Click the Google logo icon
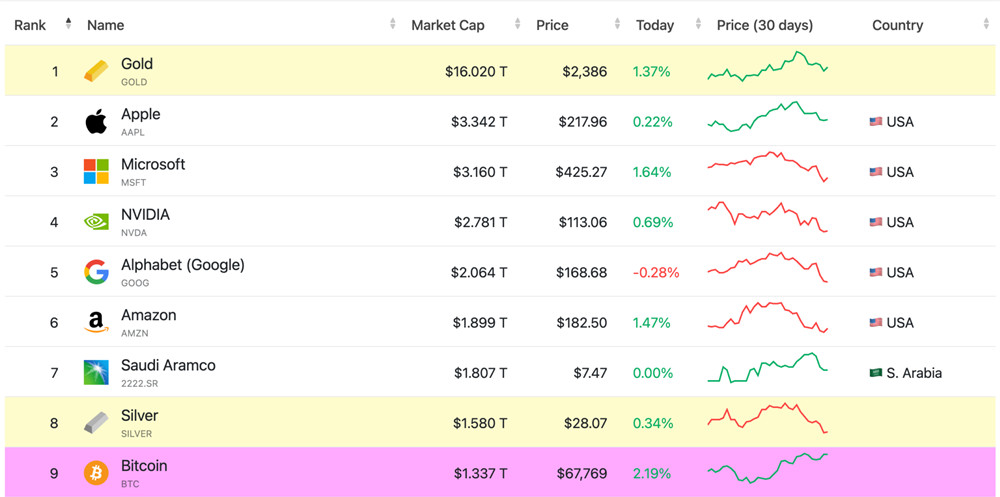Image resolution: width=1000 pixels, height=497 pixels. pos(96,272)
